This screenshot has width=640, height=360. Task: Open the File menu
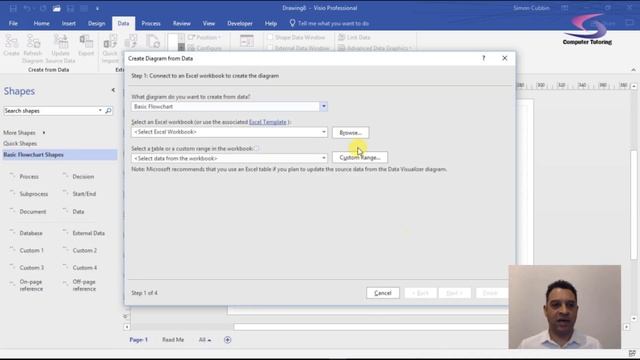point(13,23)
